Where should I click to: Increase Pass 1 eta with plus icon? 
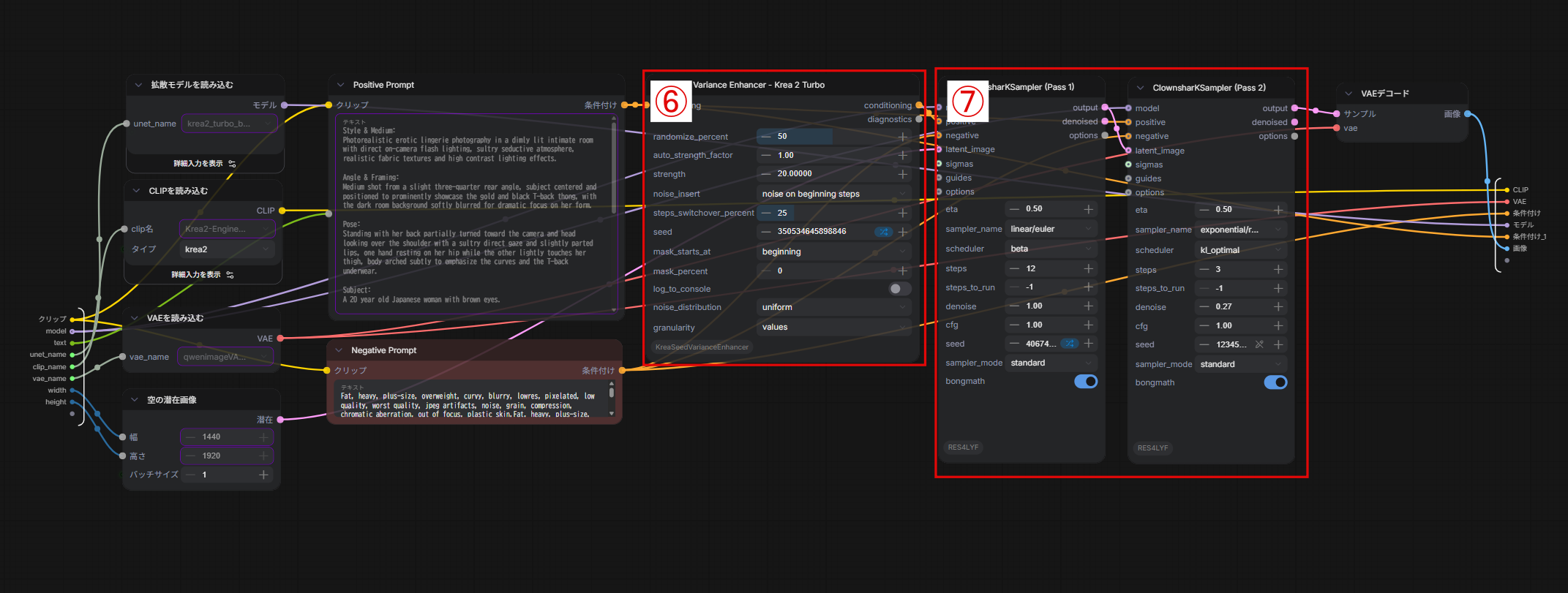tap(1088, 209)
